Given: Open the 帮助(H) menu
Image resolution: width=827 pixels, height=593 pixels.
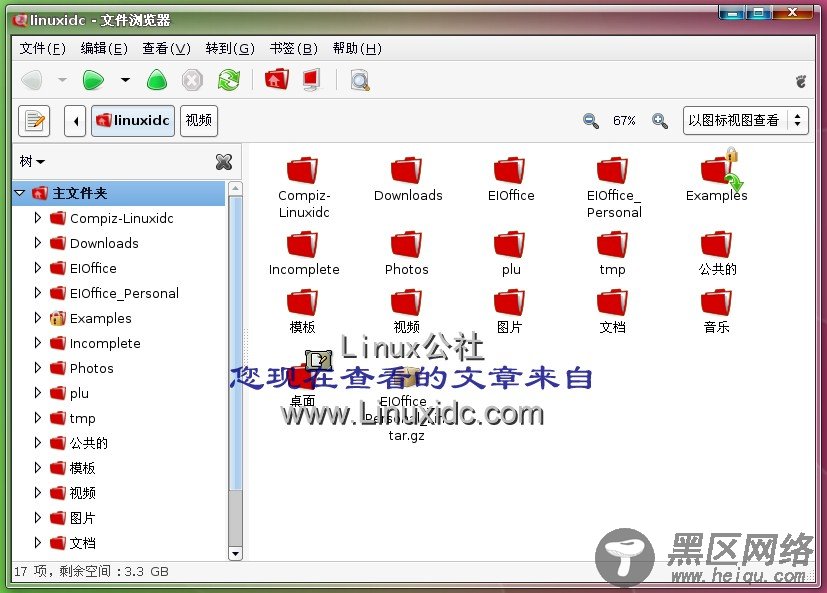Looking at the screenshot, I should pos(357,49).
